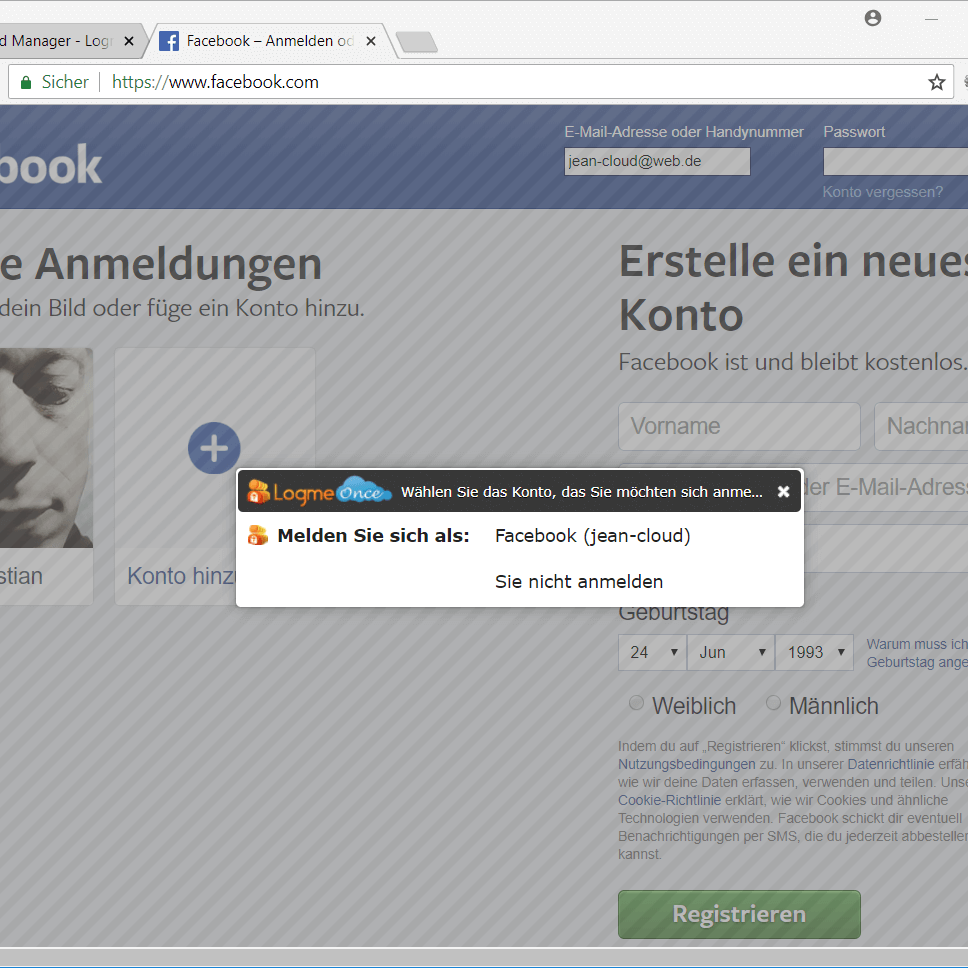Screen dimensions: 968x968
Task: Click the 'Konto hinzufügen' label
Action: point(182,576)
